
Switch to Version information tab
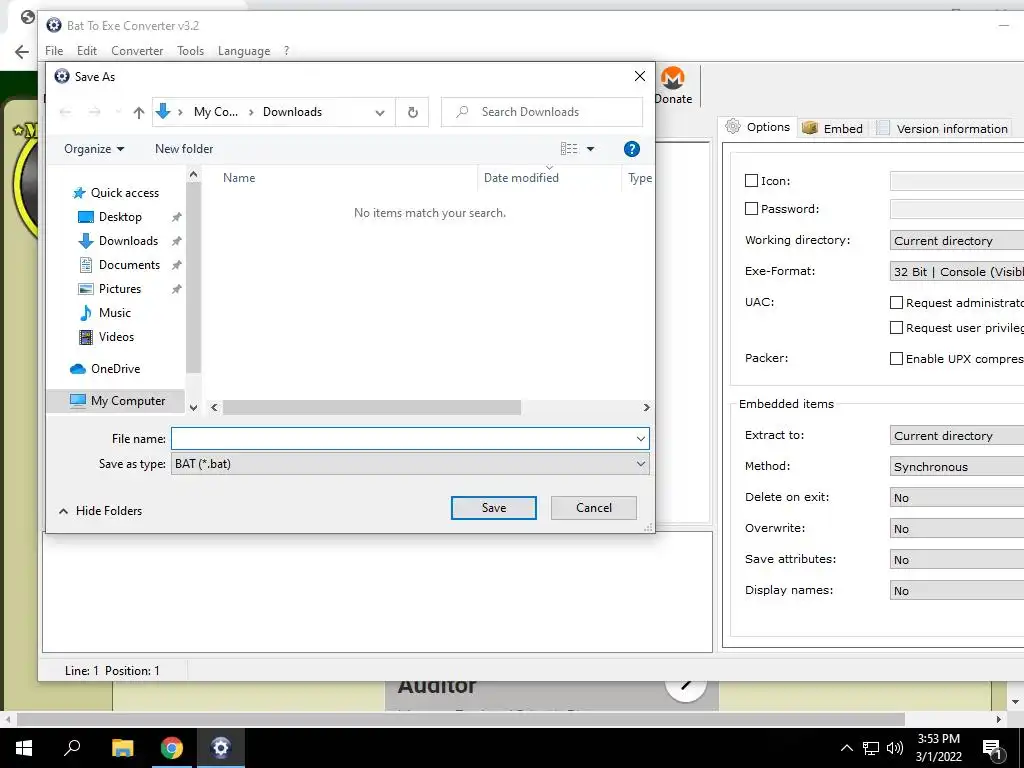coord(942,128)
